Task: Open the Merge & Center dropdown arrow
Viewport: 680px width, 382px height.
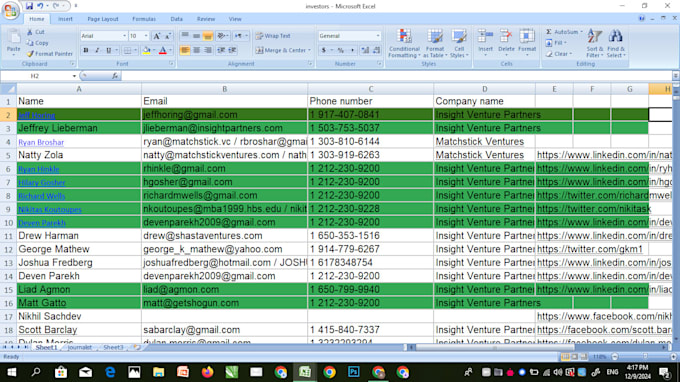Action: tap(310, 50)
